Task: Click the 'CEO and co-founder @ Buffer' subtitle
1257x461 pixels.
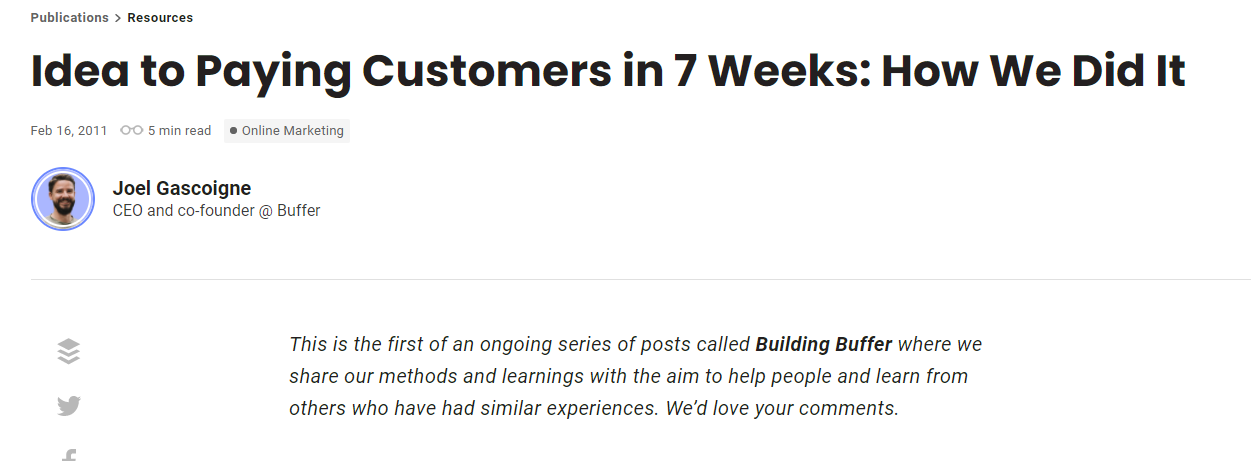Action: pyautogui.click(x=217, y=211)
